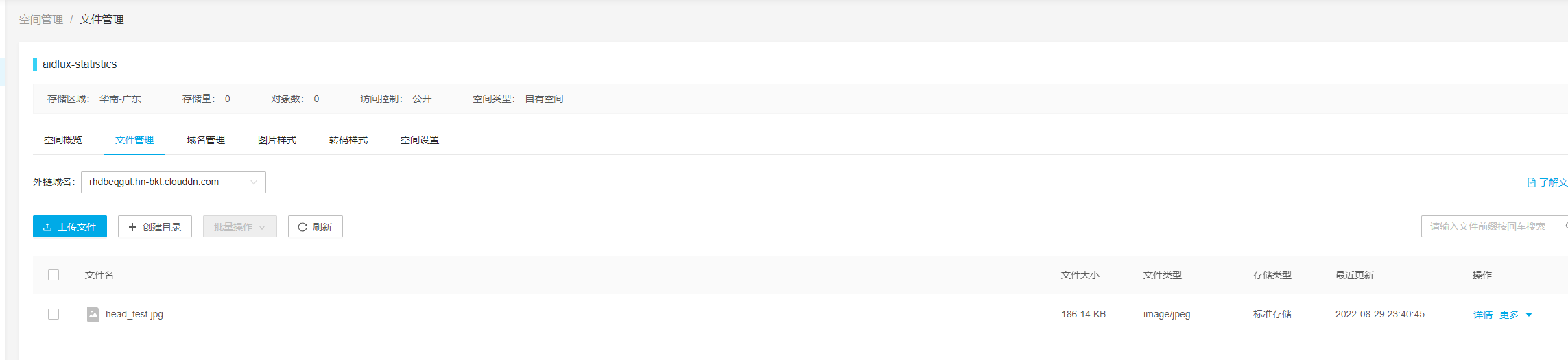Click the upload icon on 上传文件 button
Viewport: 1568px width, 360px height.
click(47, 227)
